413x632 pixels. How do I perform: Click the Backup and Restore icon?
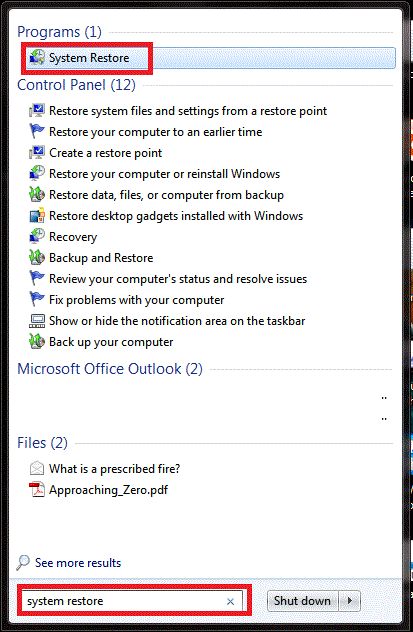(x=37, y=258)
